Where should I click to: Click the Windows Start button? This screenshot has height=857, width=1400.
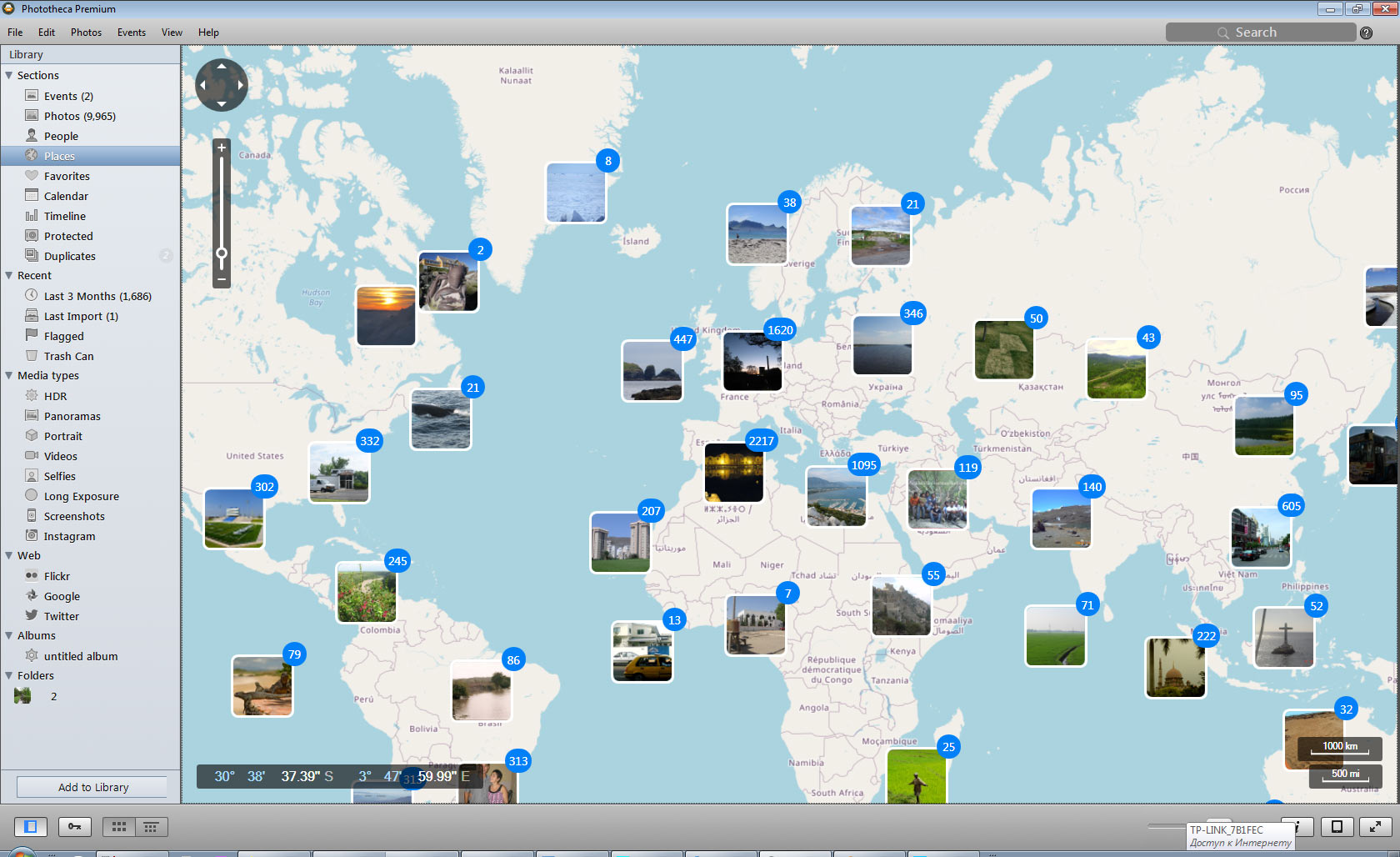click(21, 852)
